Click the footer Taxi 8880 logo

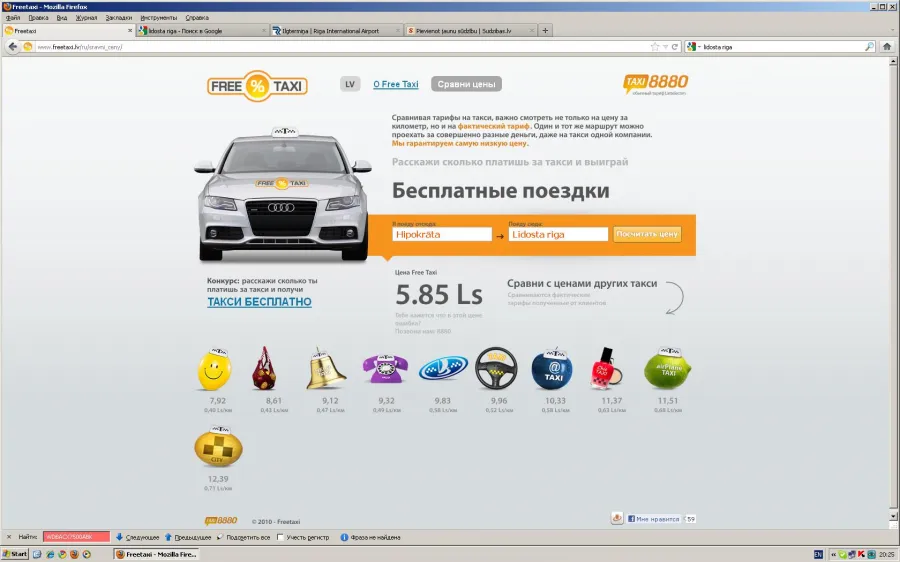[x=221, y=521]
